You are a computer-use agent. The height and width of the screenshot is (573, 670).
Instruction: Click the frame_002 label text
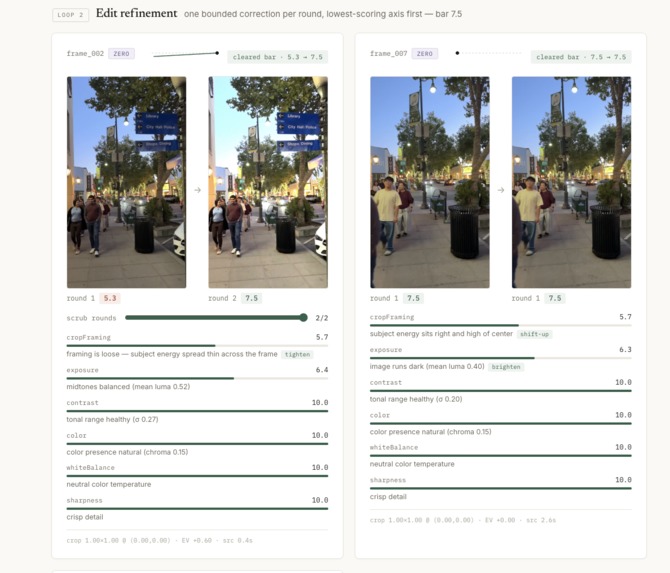pos(85,54)
